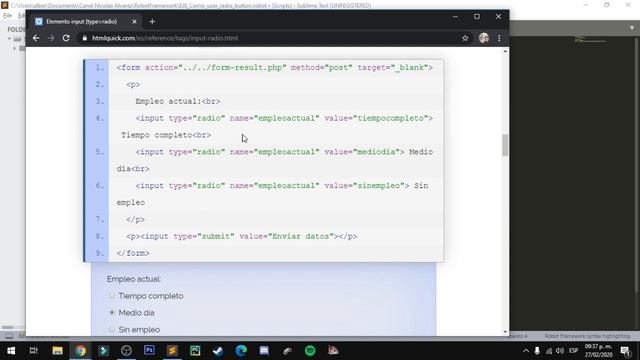This screenshot has height=360, width=640.
Task: Switch to Google Chrome in taskbar
Action: tap(80, 351)
